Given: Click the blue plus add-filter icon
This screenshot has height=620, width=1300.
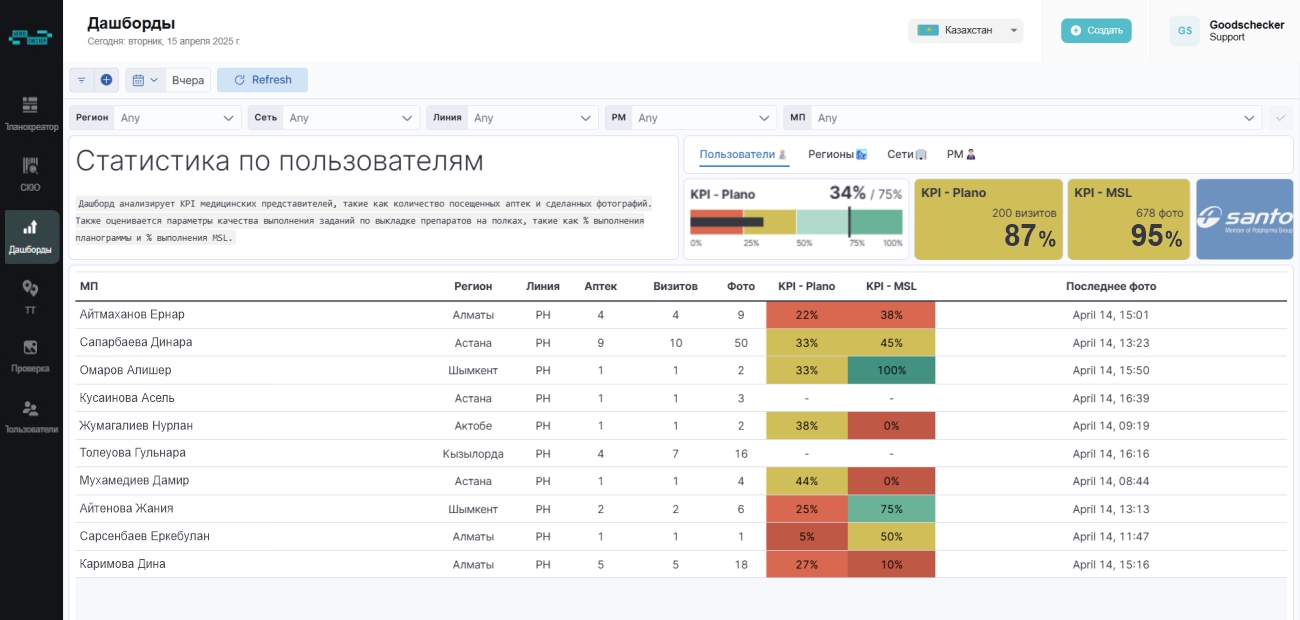Looking at the screenshot, I should coord(106,80).
